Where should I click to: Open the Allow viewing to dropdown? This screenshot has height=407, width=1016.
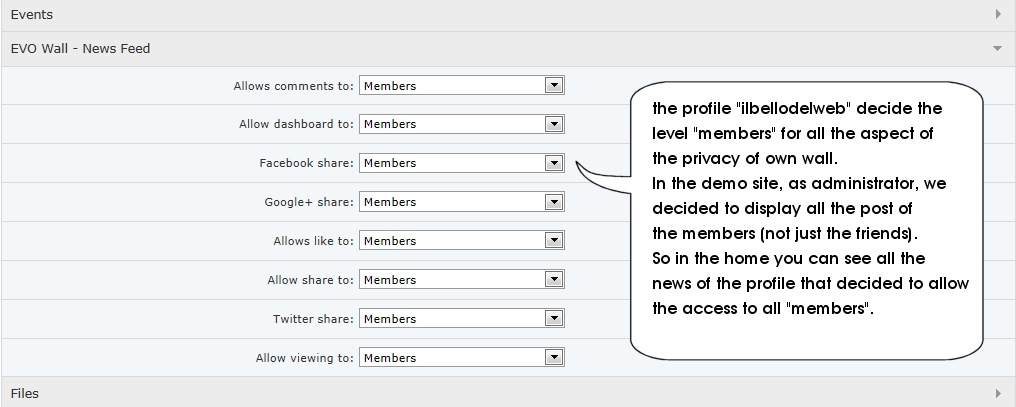tap(452, 358)
